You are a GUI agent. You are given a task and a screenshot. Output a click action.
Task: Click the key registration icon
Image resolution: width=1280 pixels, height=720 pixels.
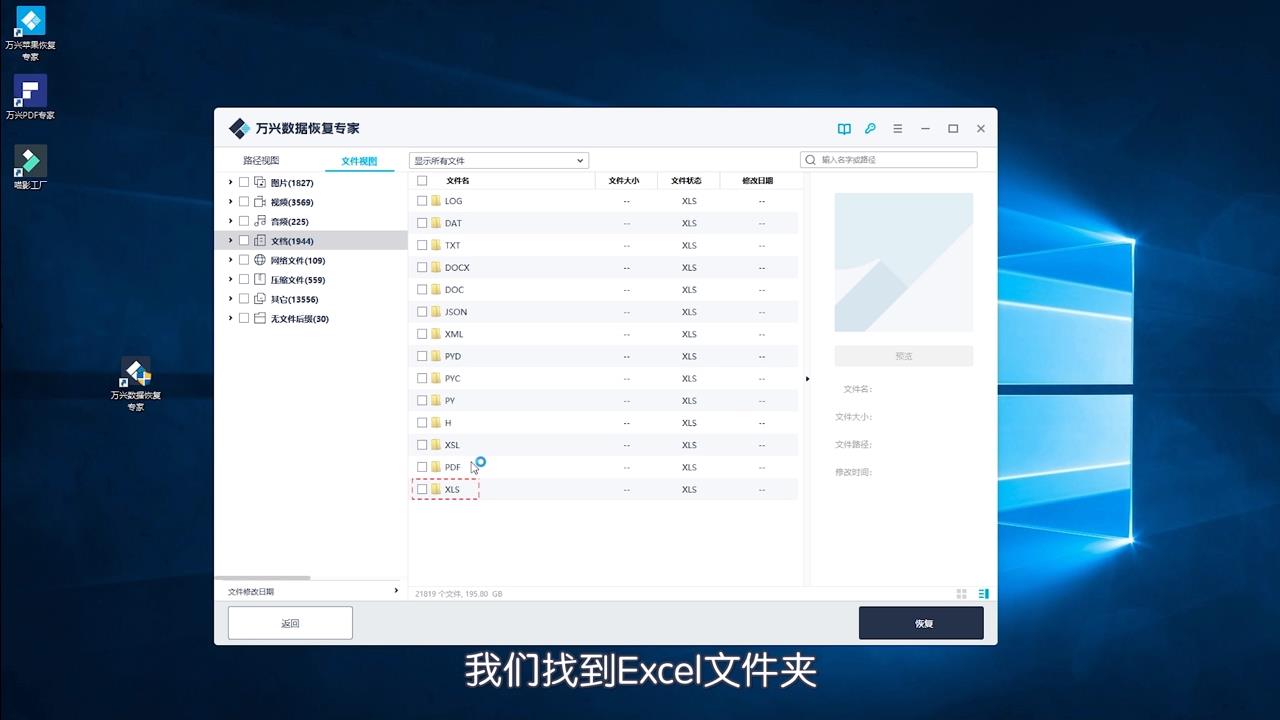pyautogui.click(x=870, y=129)
